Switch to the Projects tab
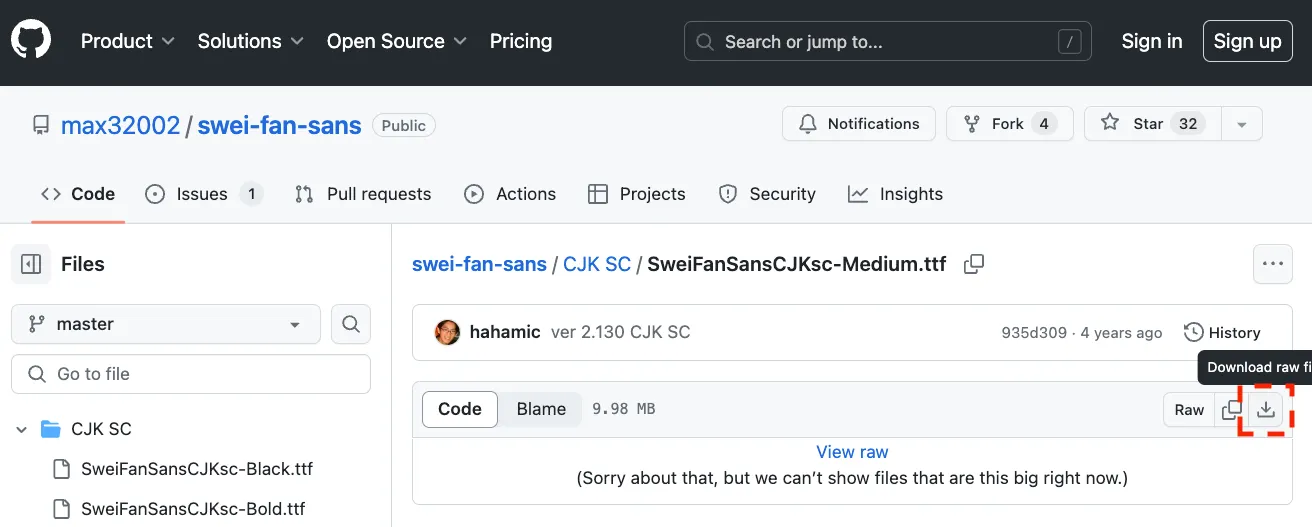 [637, 194]
